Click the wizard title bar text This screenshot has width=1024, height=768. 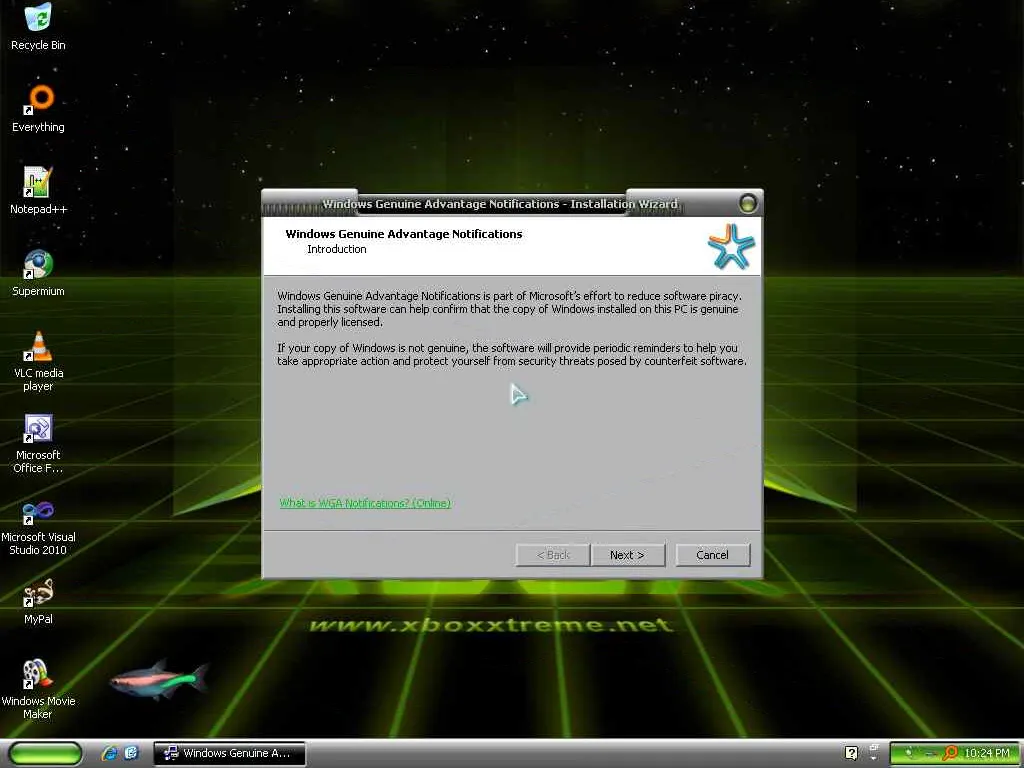point(500,204)
